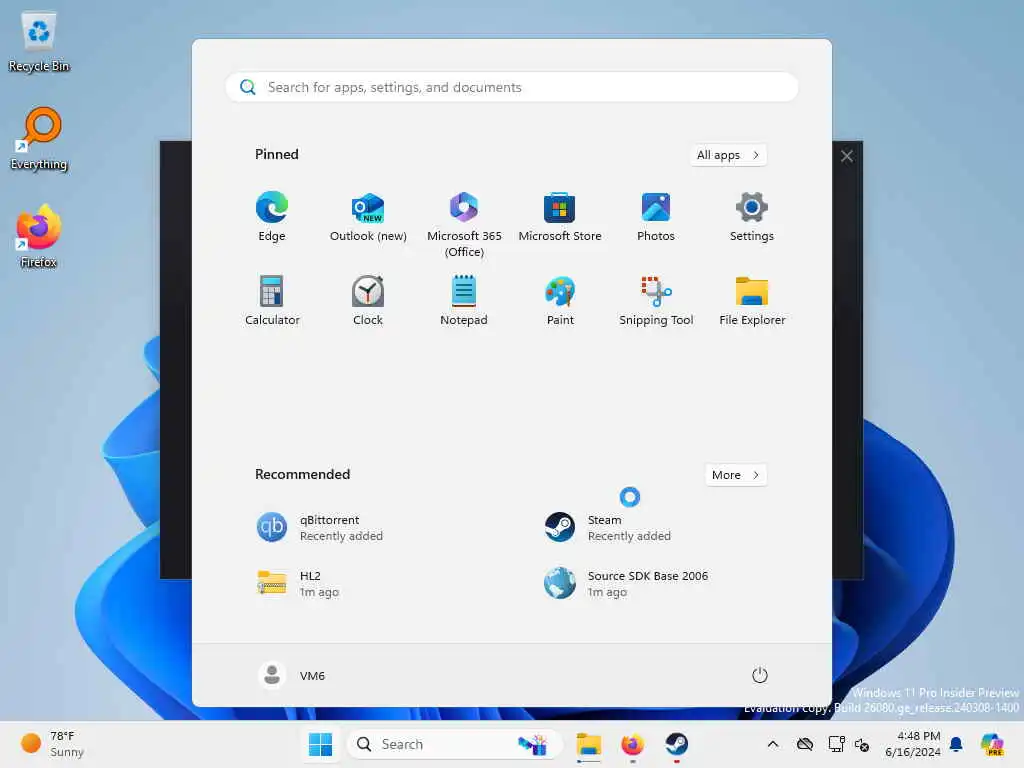Open network status tray icon

click(836, 744)
